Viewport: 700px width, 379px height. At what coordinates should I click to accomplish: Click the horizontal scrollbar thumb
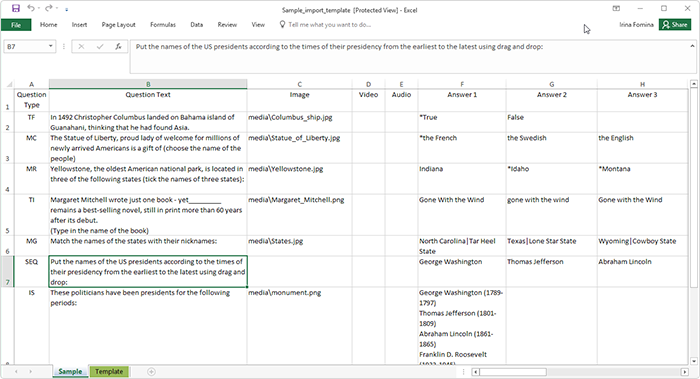513,371
